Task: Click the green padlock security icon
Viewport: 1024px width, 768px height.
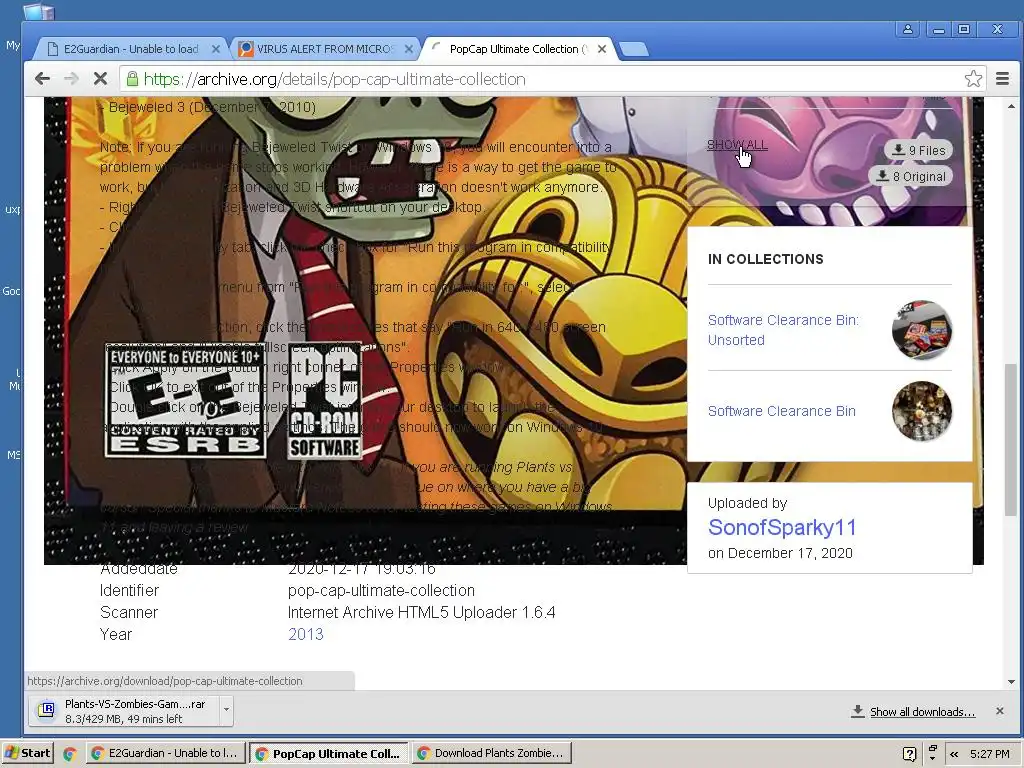Action: [132, 79]
